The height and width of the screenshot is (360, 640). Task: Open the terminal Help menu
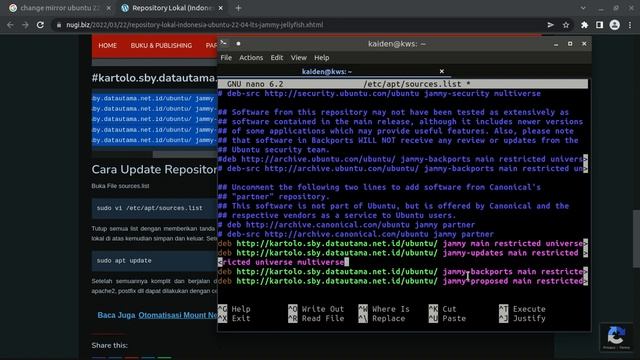point(322,58)
